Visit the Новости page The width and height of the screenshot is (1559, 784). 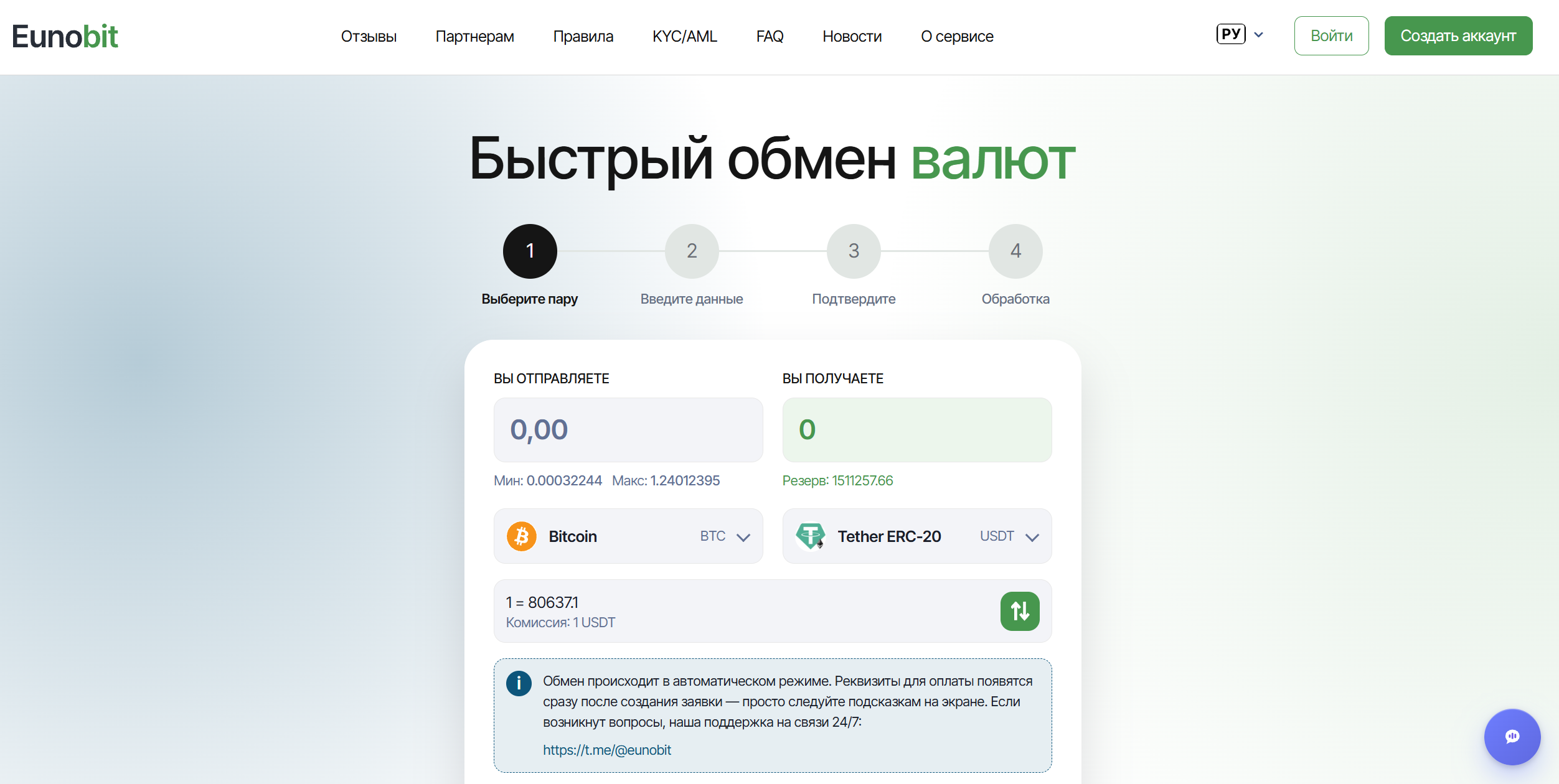[x=852, y=36]
